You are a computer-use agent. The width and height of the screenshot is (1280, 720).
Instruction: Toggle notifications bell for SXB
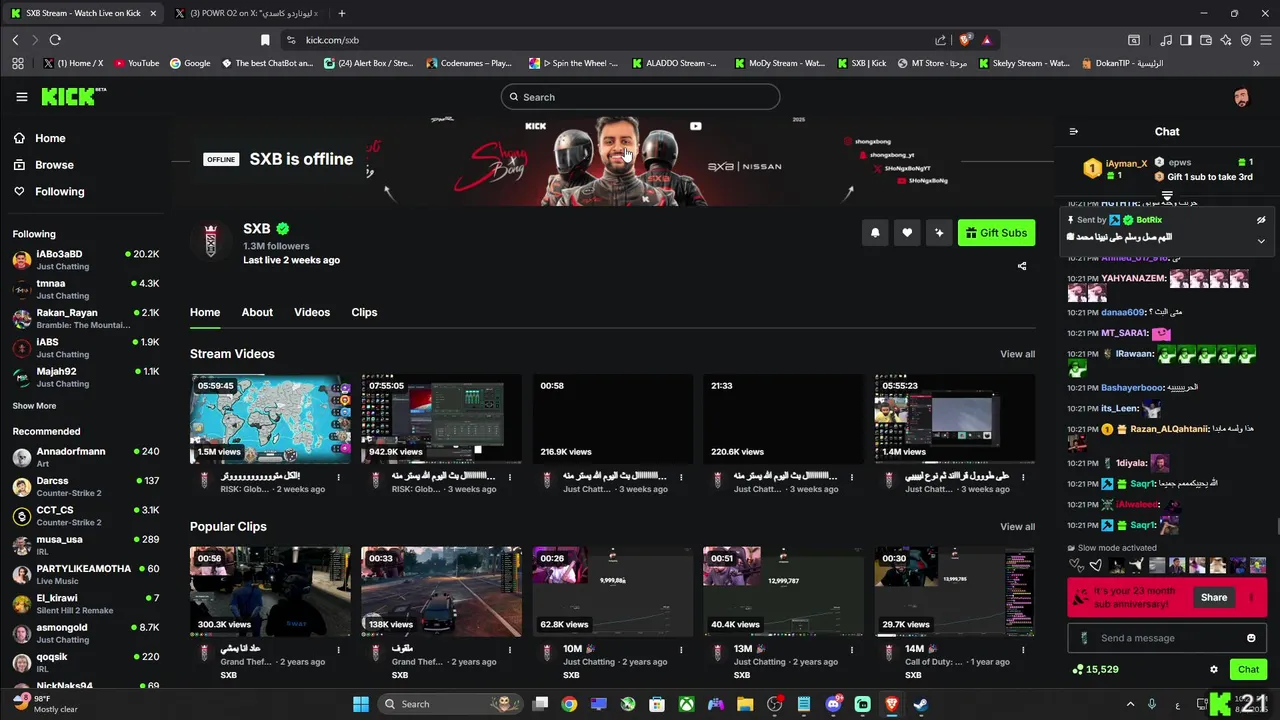pos(875,233)
